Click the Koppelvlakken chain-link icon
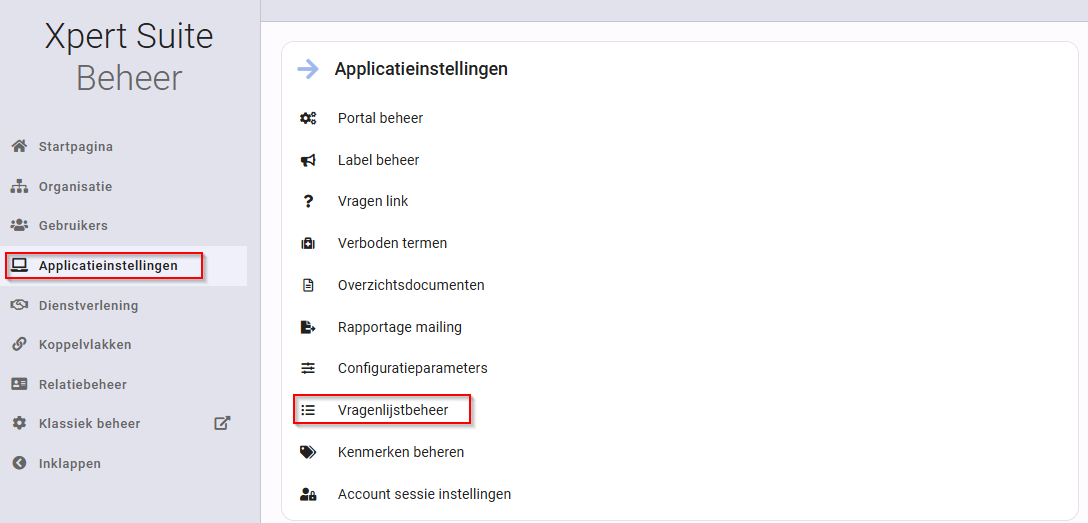The height and width of the screenshot is (523, 1088). pyautogui.click(x=19, y=345)
